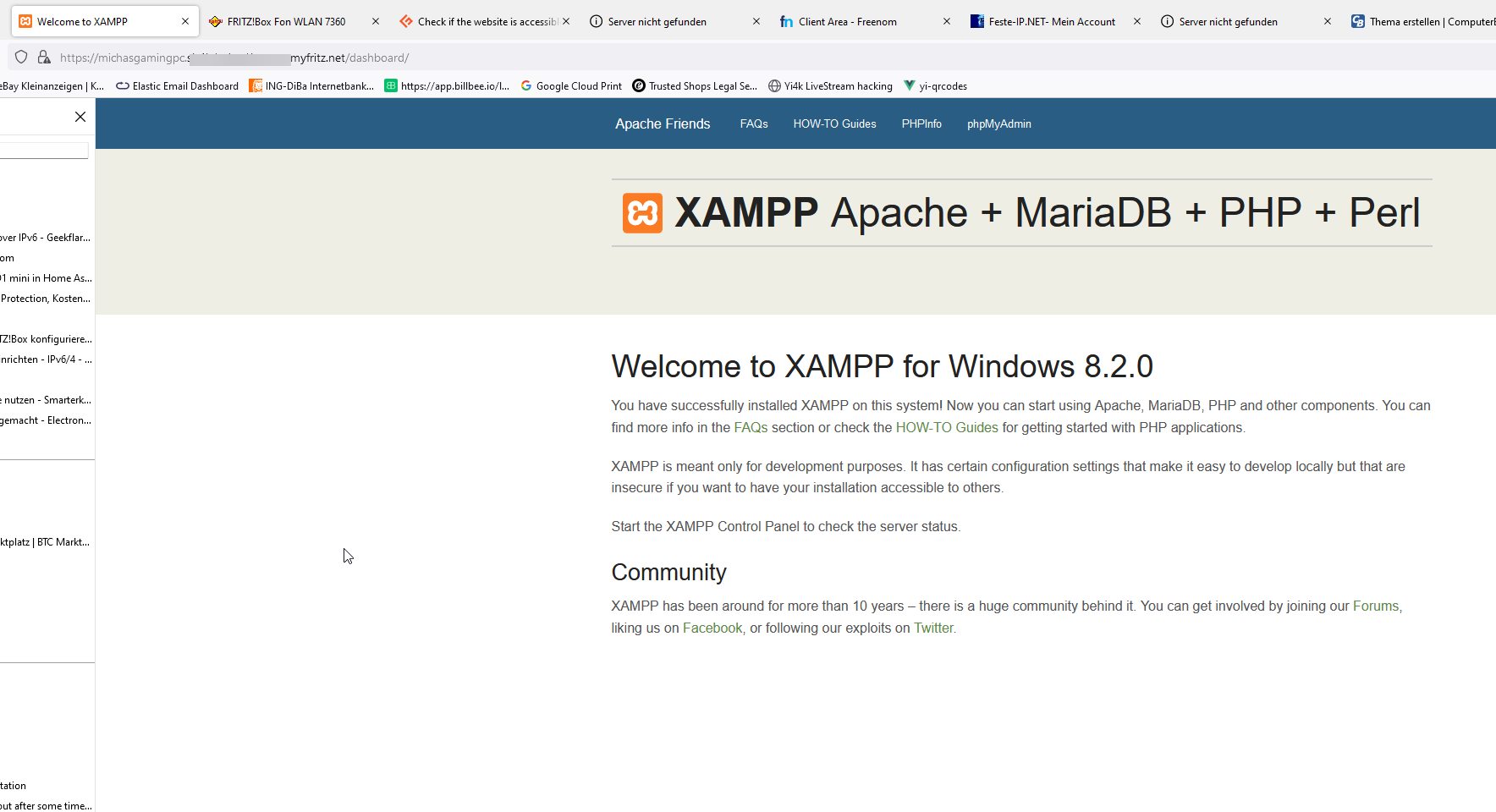The height and width of the screenshot is (812, 1496).
Task: Switch to Thema erstellen tab
Action: tap(1422, 21)
